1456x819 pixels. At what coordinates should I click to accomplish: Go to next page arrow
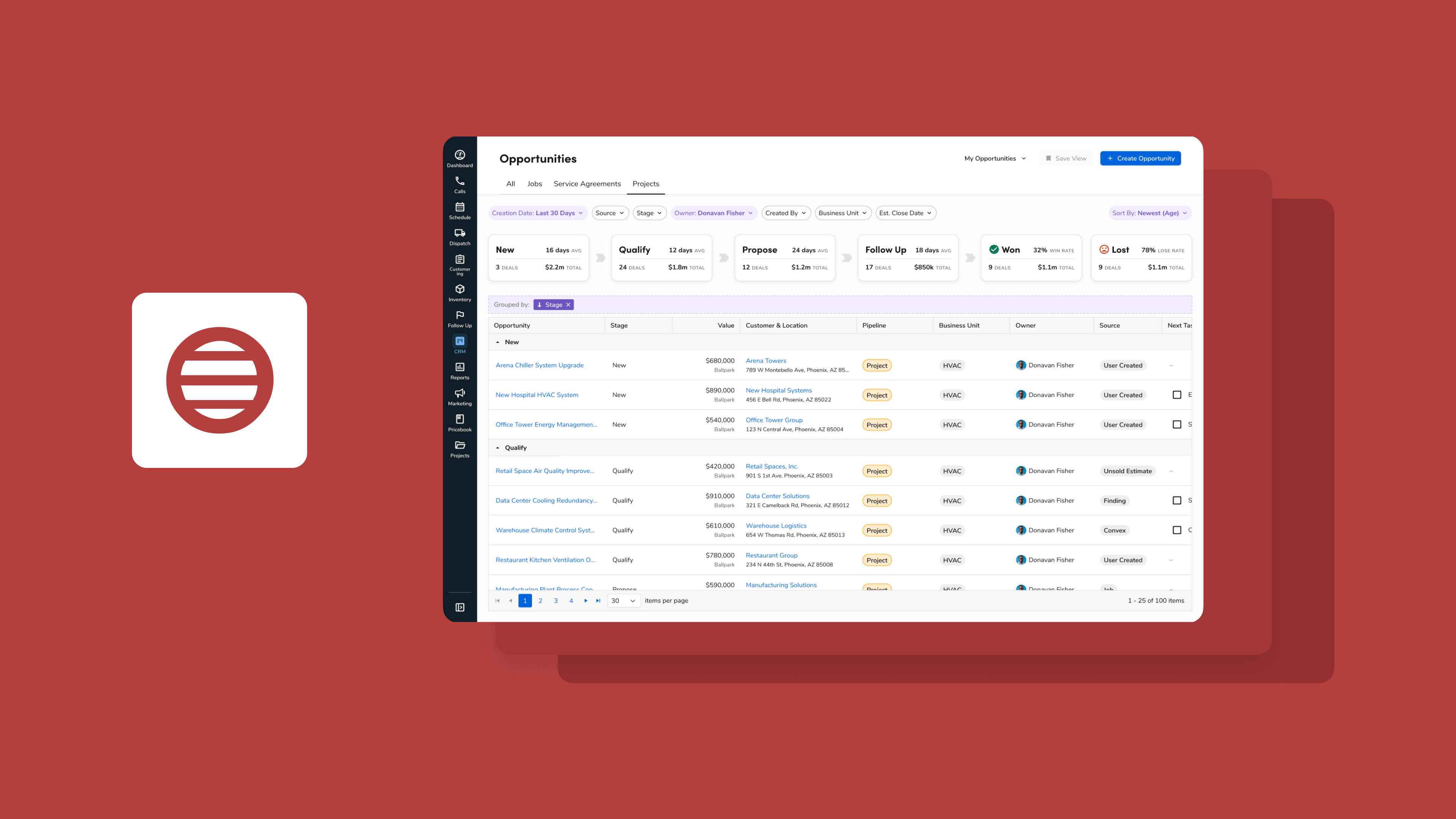[585, 600]
